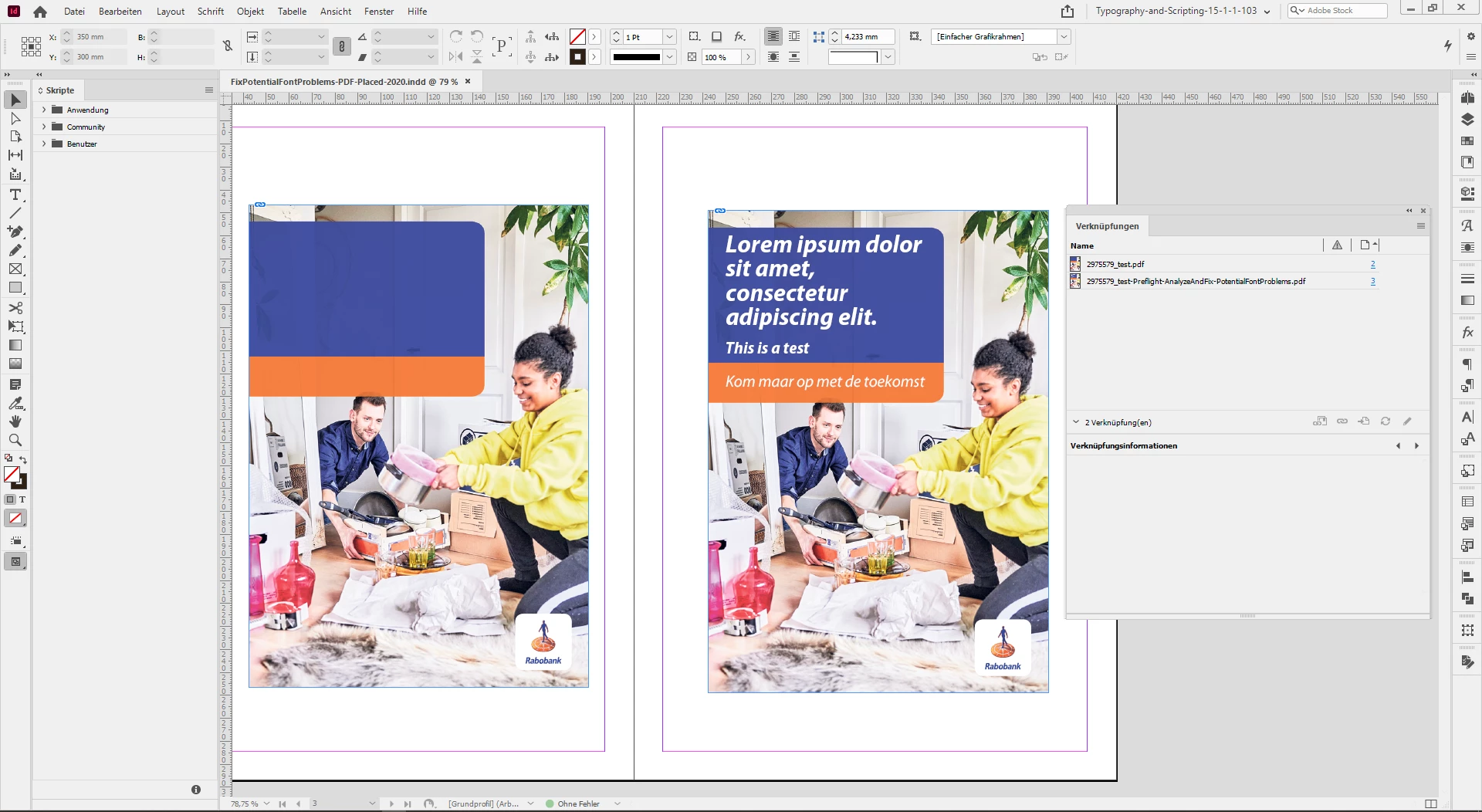Expand the Anwendung scripts folder
Viewport: 1482px width, 812px height.
44,110
